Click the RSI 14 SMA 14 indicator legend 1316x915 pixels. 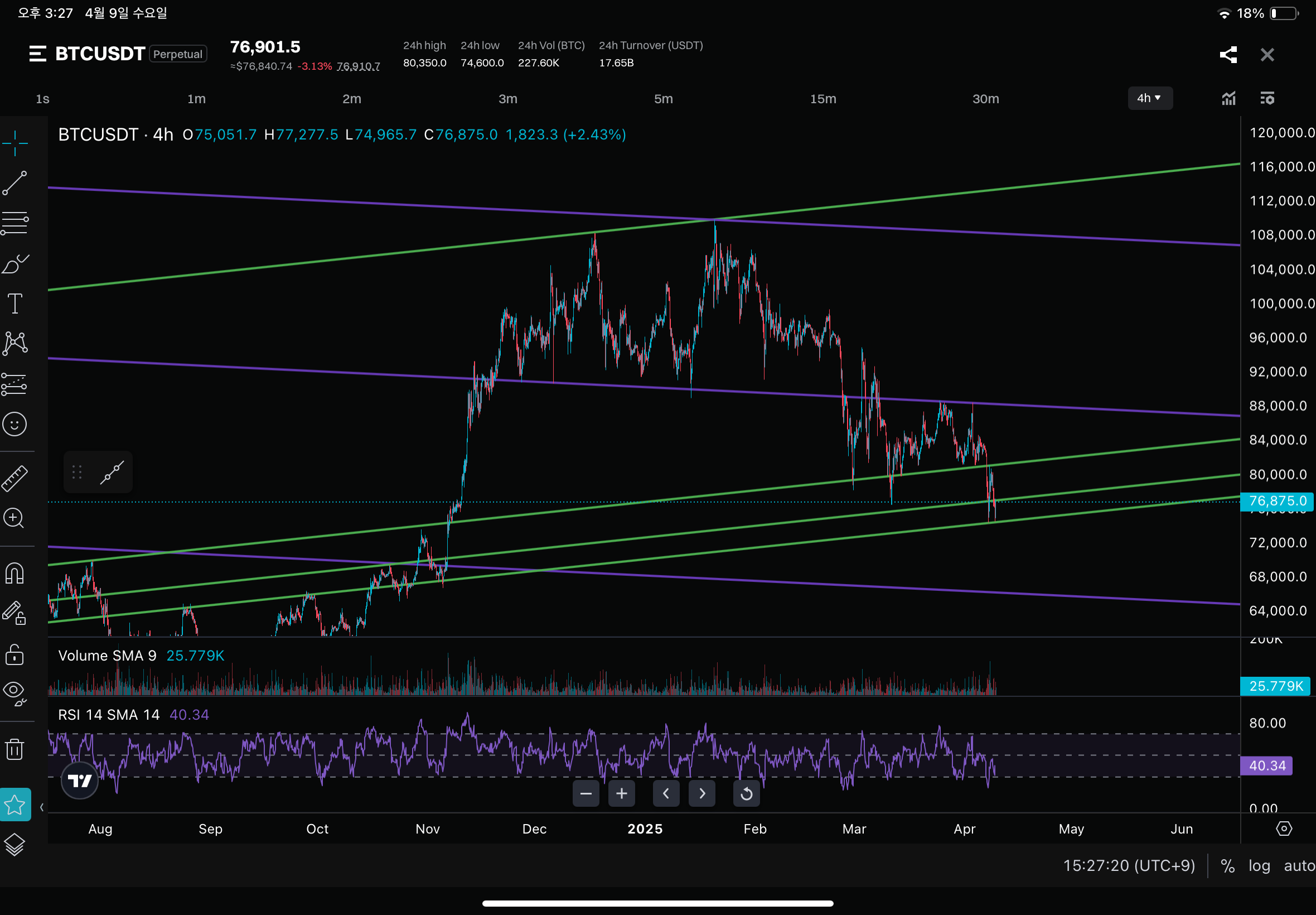[x=109, y=714]
